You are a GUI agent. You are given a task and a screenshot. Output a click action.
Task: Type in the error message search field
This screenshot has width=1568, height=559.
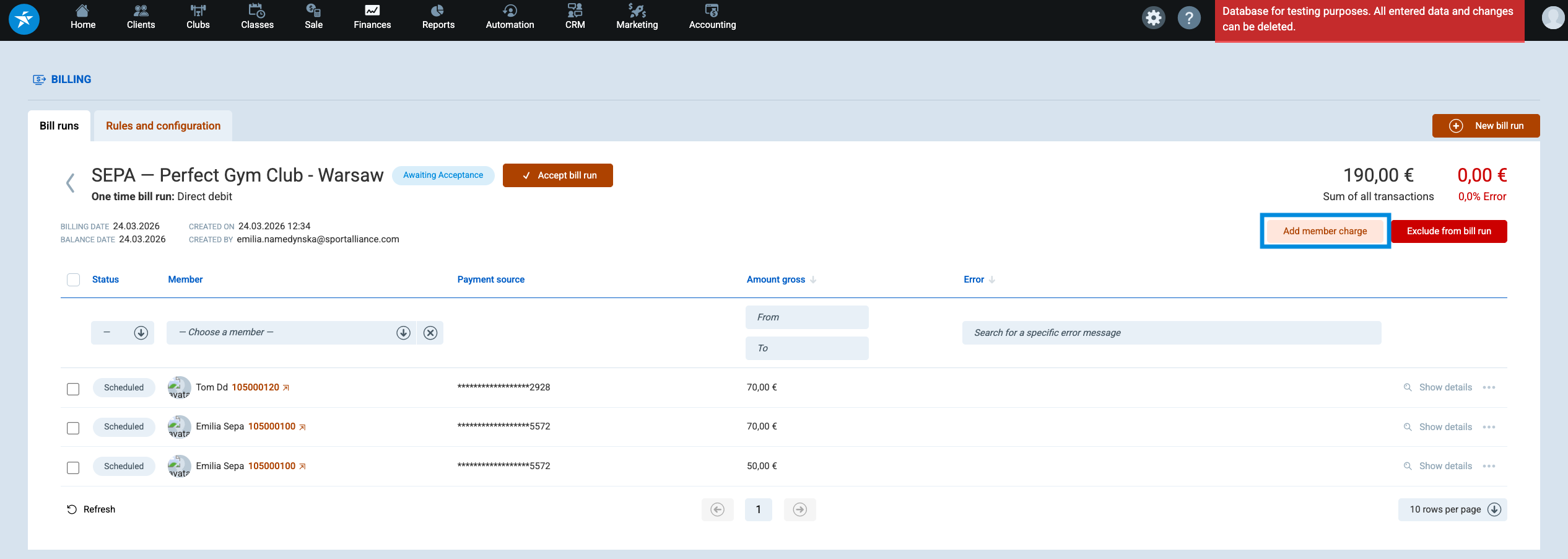click(x=1171, y=332)
